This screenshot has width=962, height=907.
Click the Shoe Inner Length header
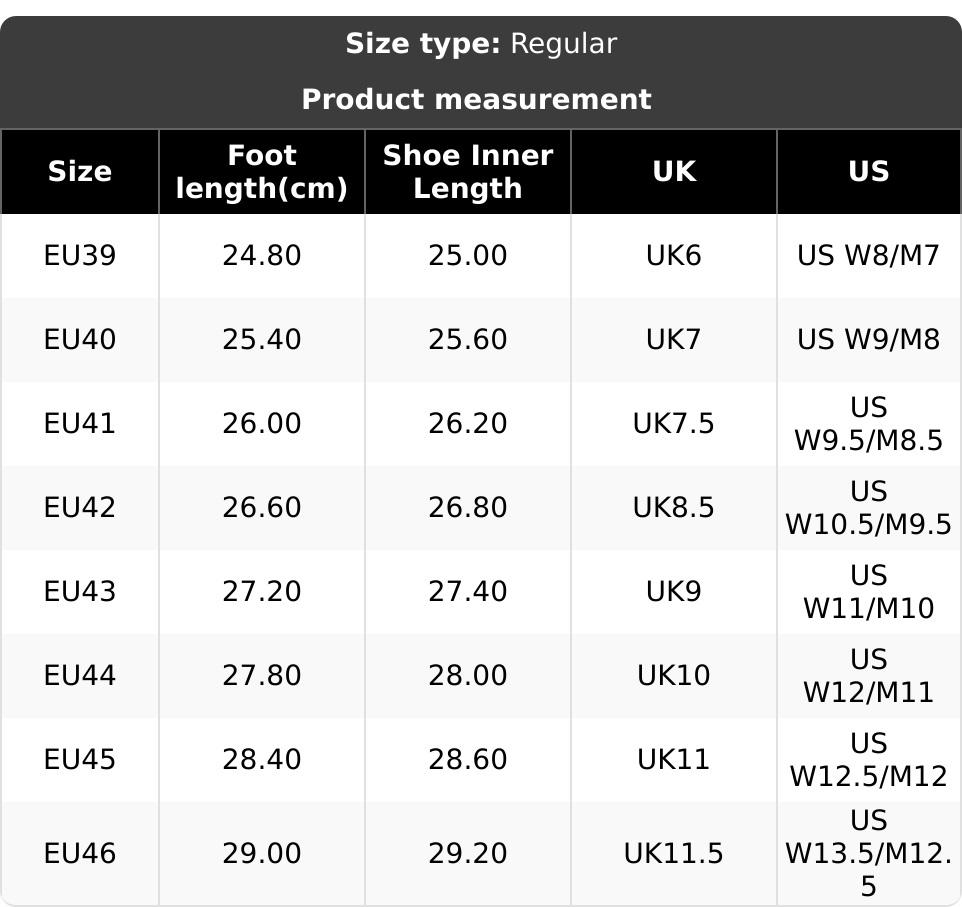point(467,172)
